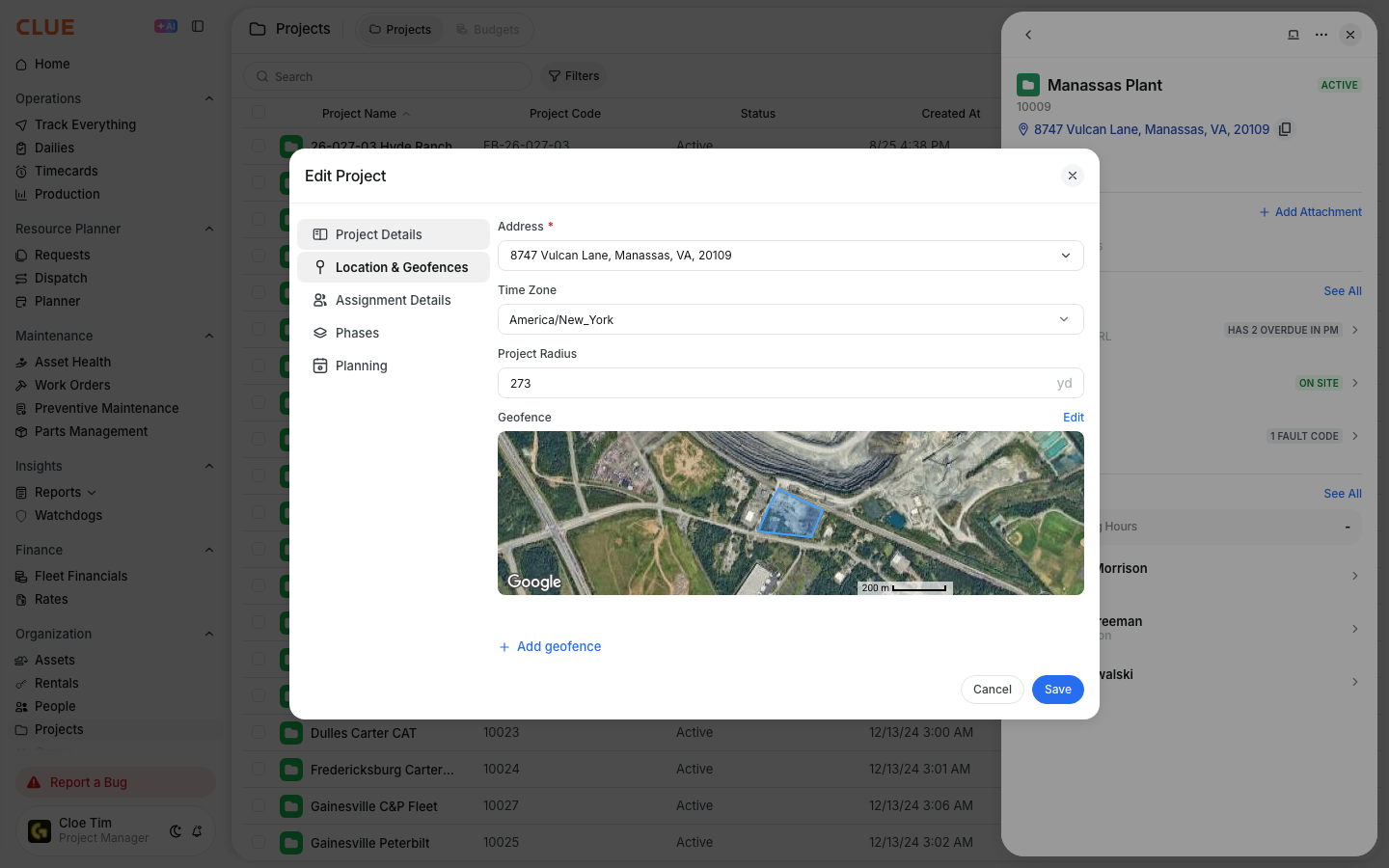Go back in the Manassas Plant panel
The height and width of the screenshot is (868, 1389).
1028,35
